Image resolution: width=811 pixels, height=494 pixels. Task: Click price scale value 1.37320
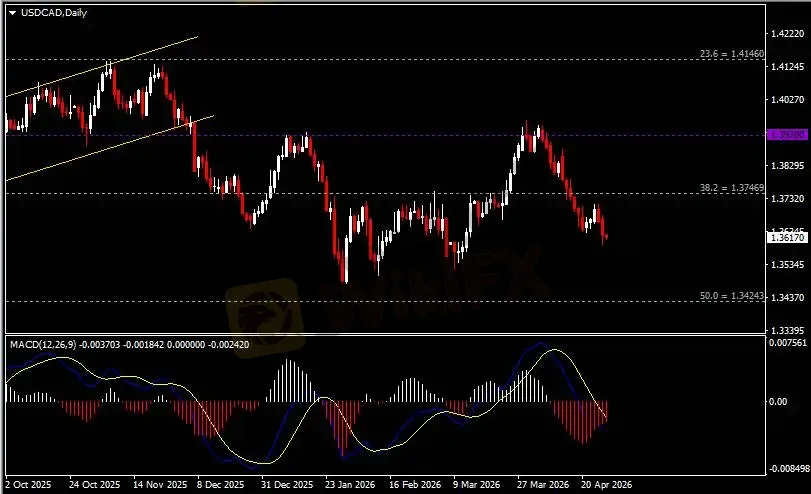pyautogui.click(x=787, y=199)
